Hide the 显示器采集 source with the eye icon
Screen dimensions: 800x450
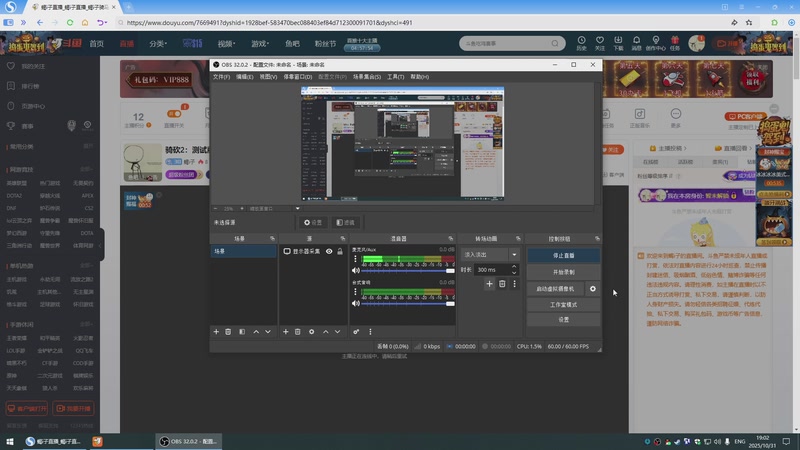329,252
